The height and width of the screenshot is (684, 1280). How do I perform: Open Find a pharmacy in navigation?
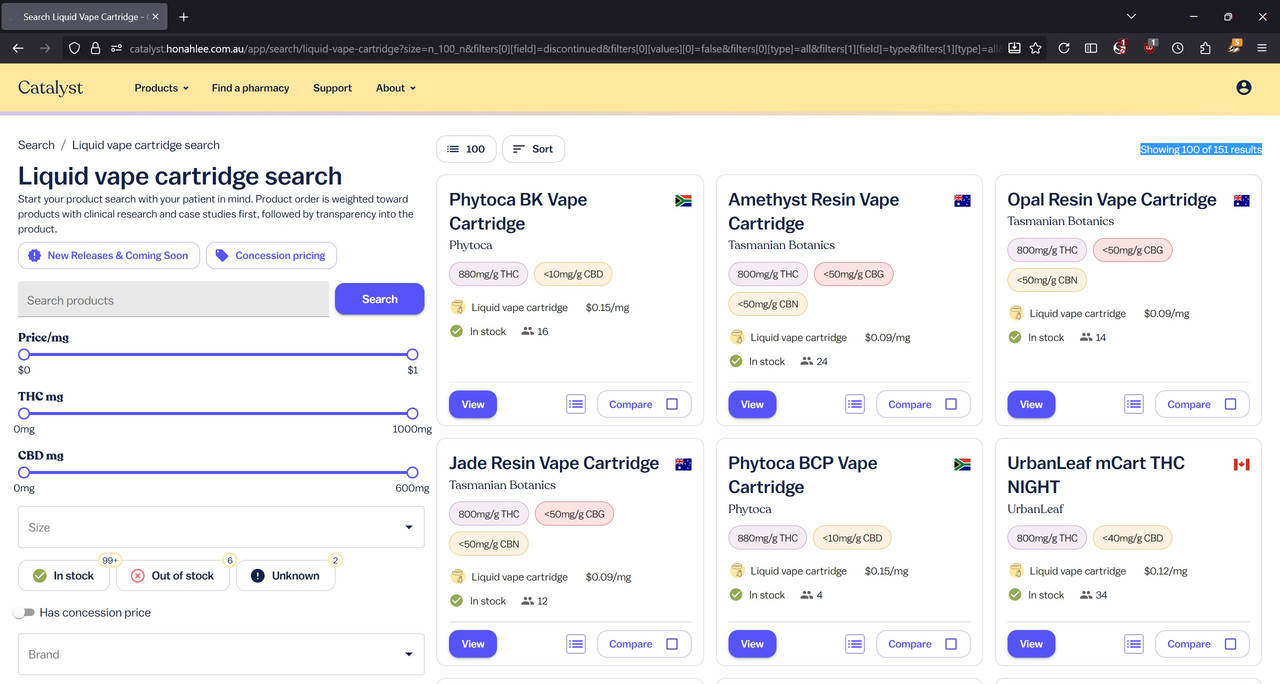[250, 88]
